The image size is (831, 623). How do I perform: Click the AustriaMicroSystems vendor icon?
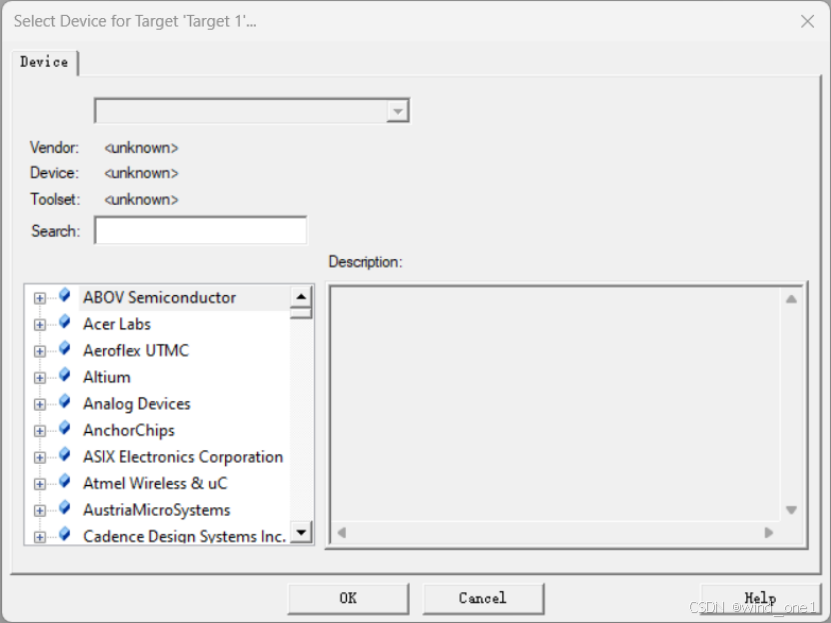(x=65, y=508)
